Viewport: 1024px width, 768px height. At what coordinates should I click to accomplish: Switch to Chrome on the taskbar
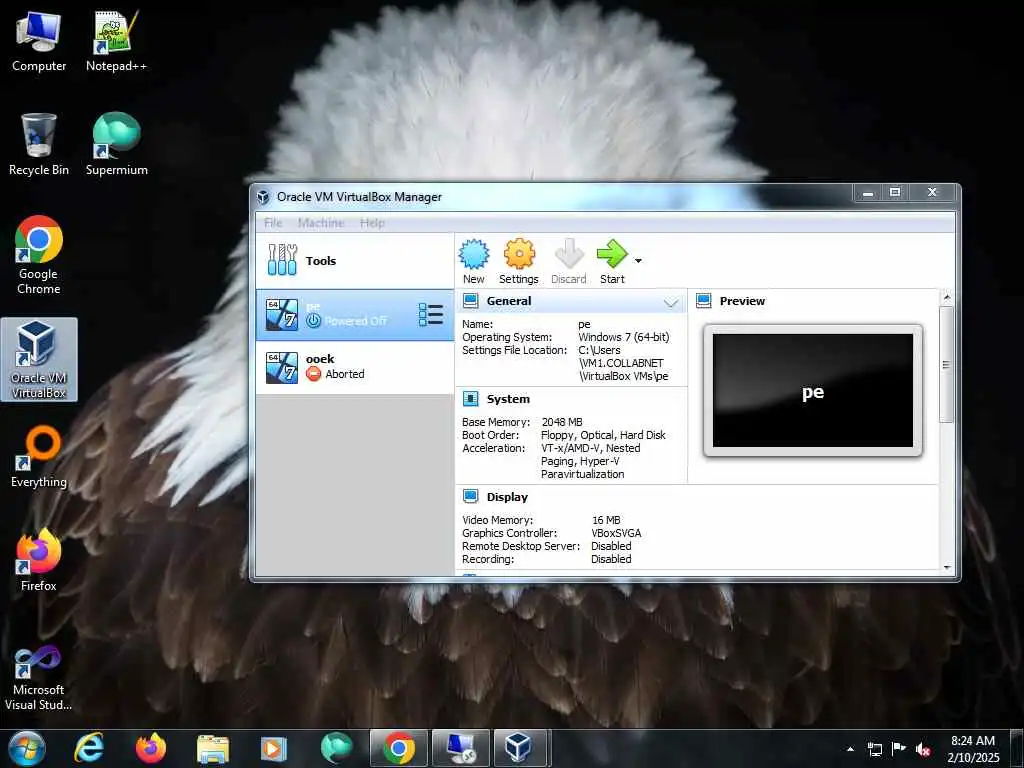(399, 748)
